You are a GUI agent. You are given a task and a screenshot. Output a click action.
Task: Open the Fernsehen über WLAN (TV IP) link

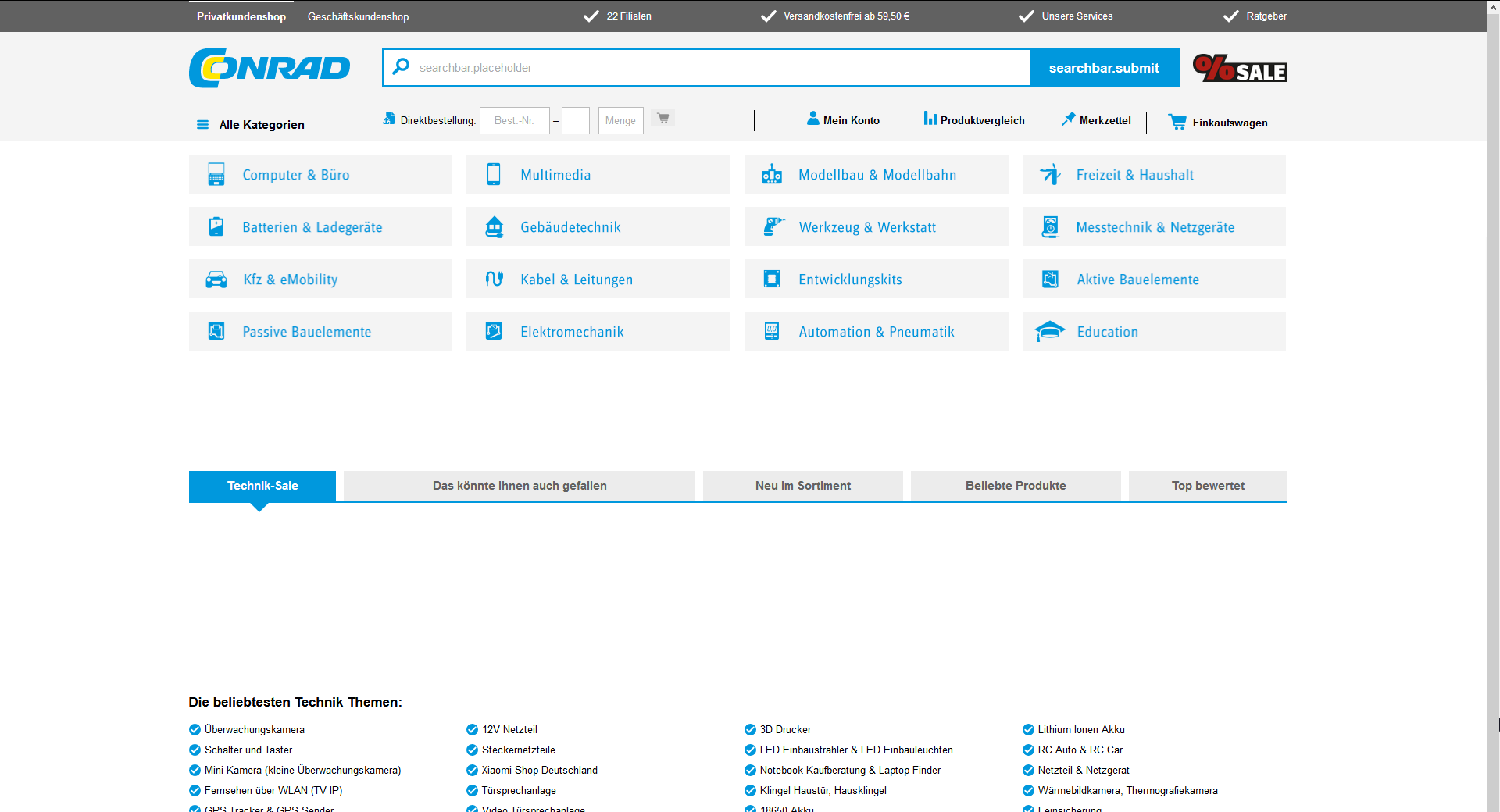click(273, 791)
